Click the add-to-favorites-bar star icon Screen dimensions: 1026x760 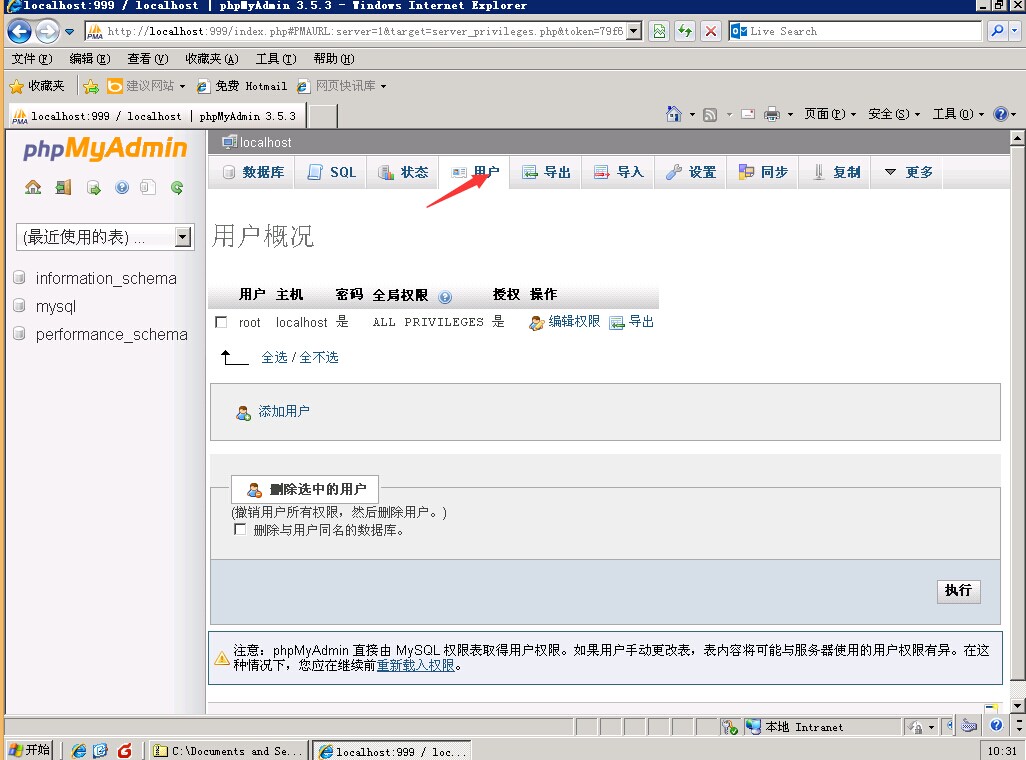coord(91,86)
